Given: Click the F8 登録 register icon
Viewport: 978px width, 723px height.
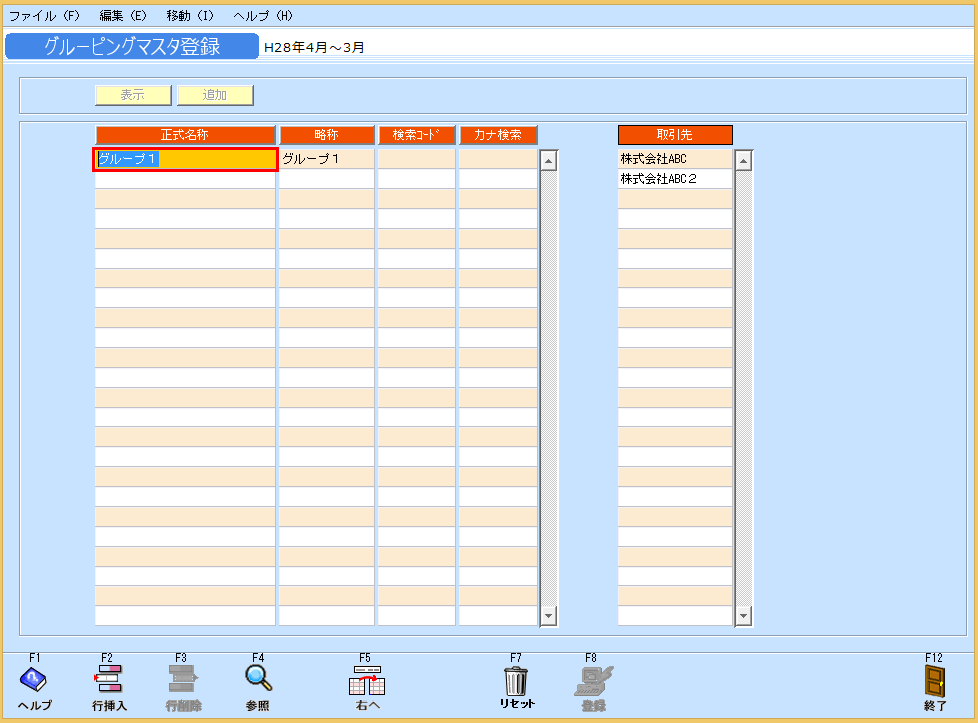Looking at the screenshot, I should [x=593, y=680].
